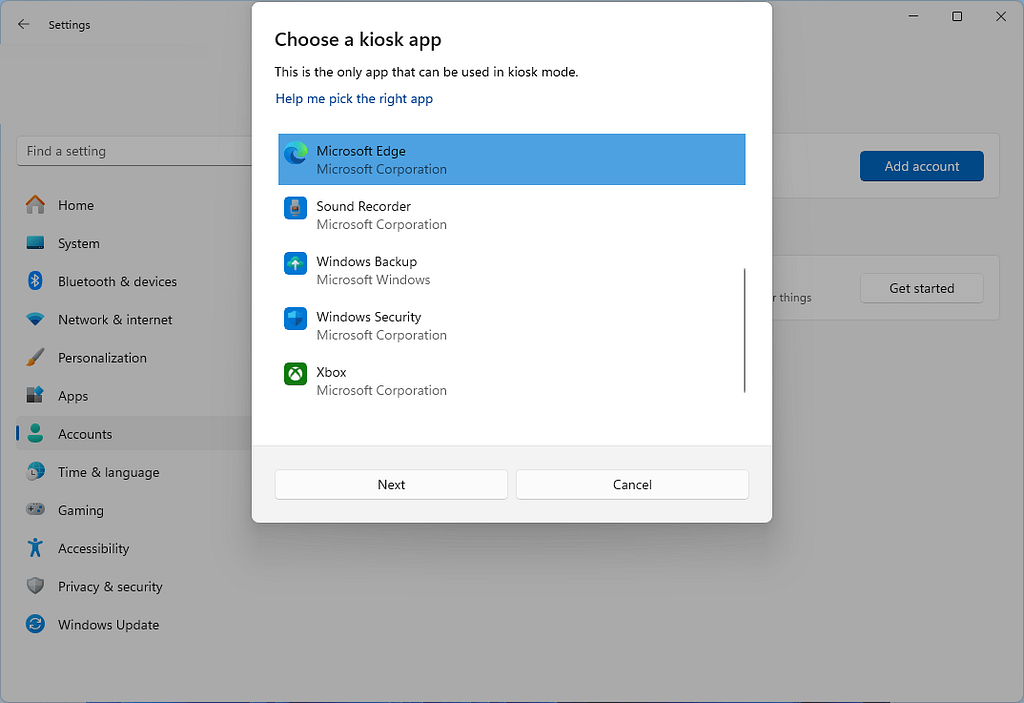Viewport: 1024px width, 703px height.
Task: Click the Accessibility icon in sidebar
Action: 34,548
